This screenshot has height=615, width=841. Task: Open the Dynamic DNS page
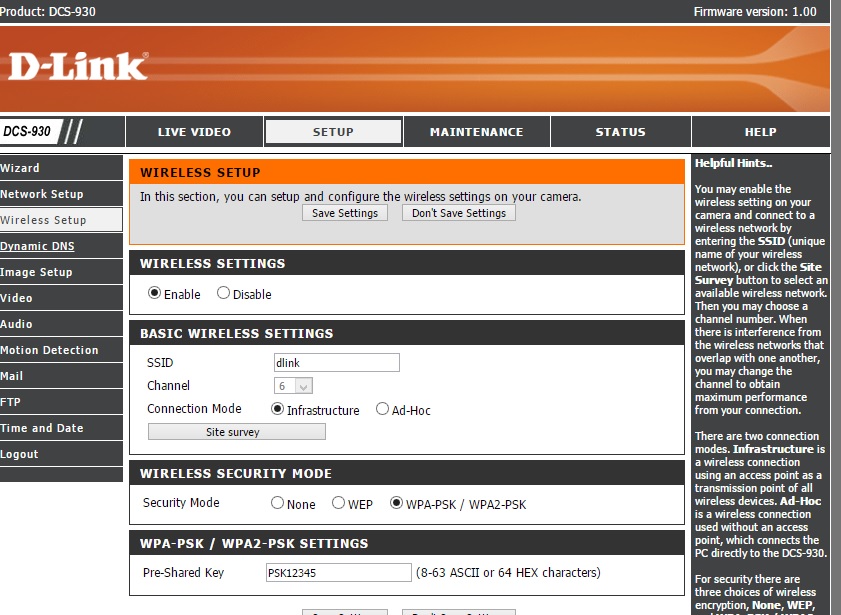coord(61,246)
